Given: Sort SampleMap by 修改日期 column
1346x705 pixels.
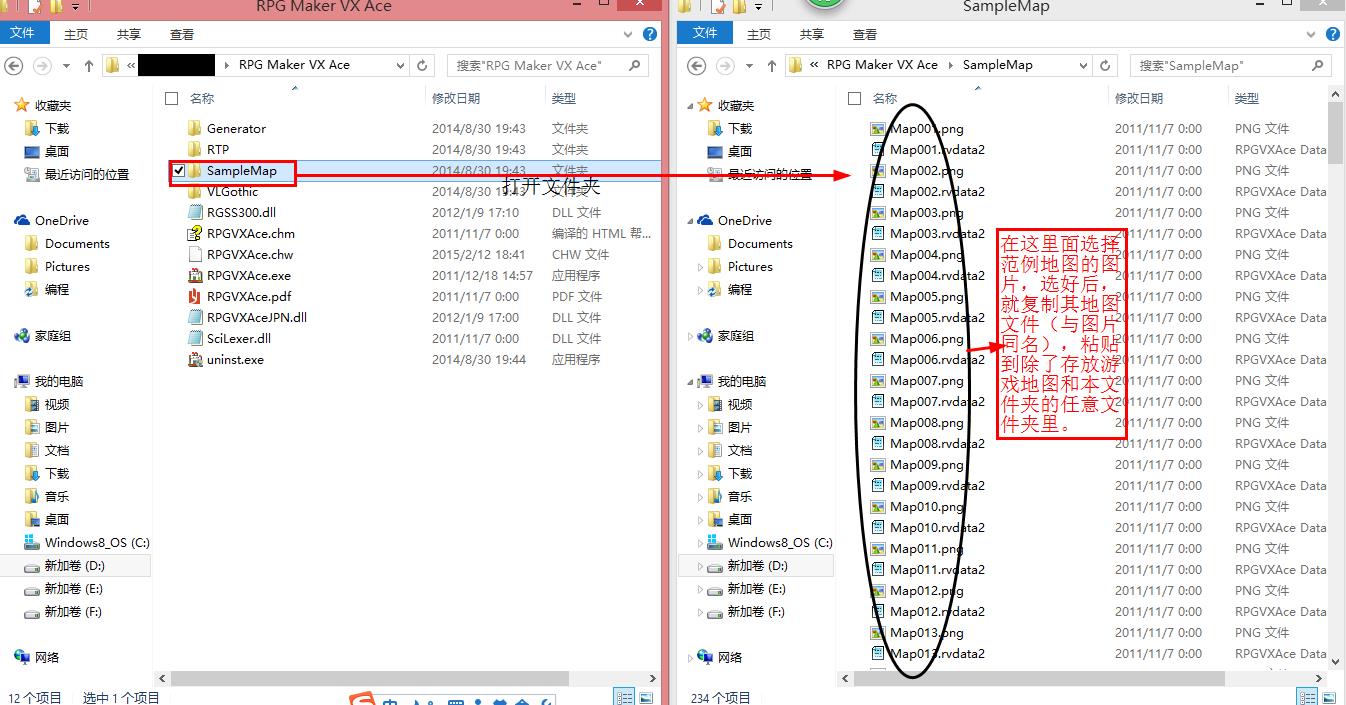Looking at the screenshot, I should pos(1139,98).
